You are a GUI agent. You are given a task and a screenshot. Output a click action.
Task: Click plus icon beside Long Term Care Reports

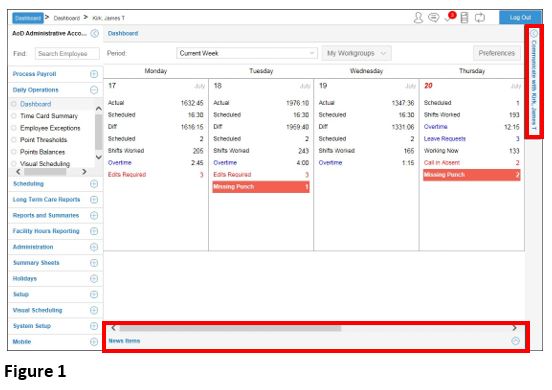tap(94, 200)
